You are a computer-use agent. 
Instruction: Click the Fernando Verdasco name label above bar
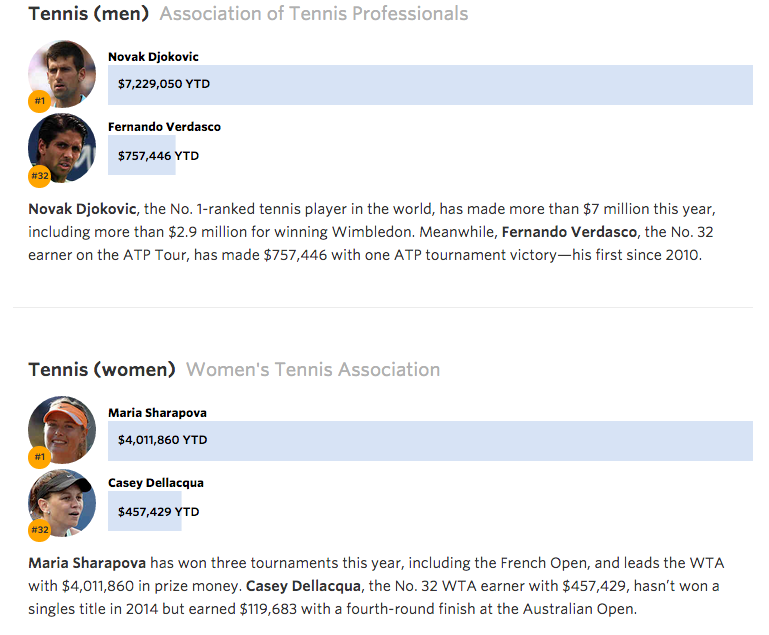click(164, 127)
